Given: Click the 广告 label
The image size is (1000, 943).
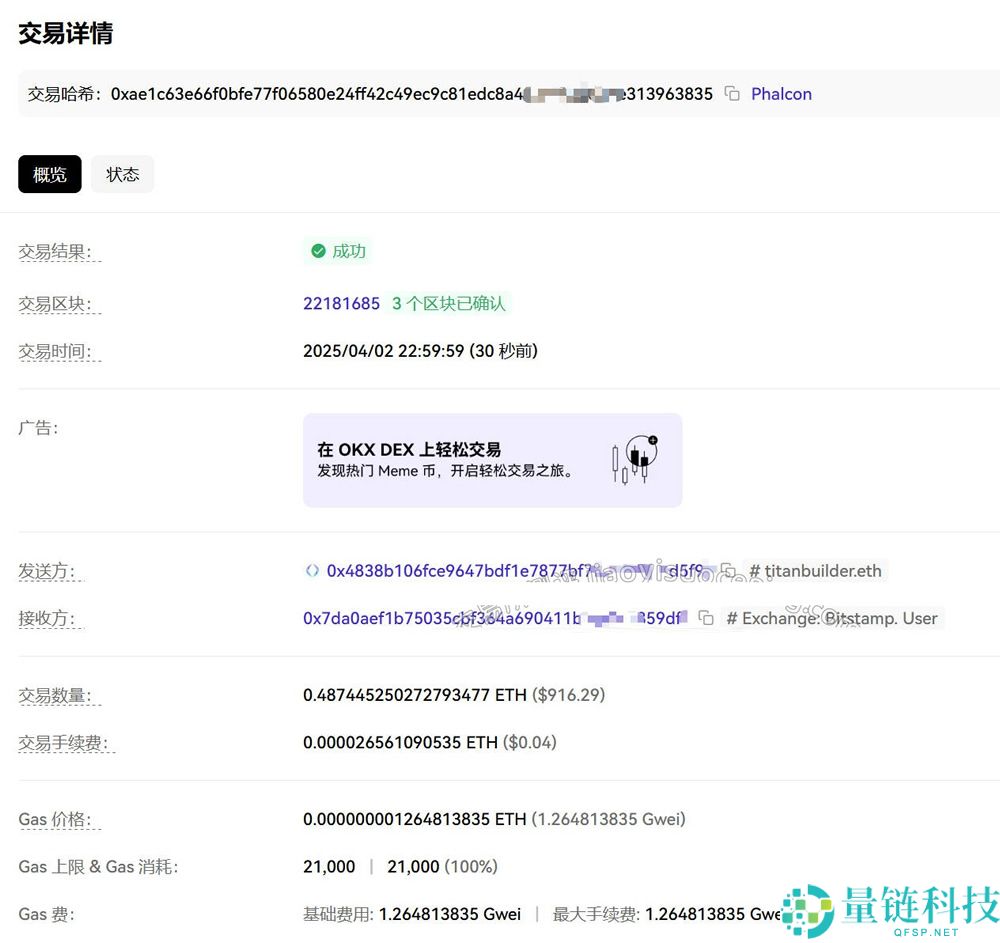Looking at the screenshot, I should [38, 427].
